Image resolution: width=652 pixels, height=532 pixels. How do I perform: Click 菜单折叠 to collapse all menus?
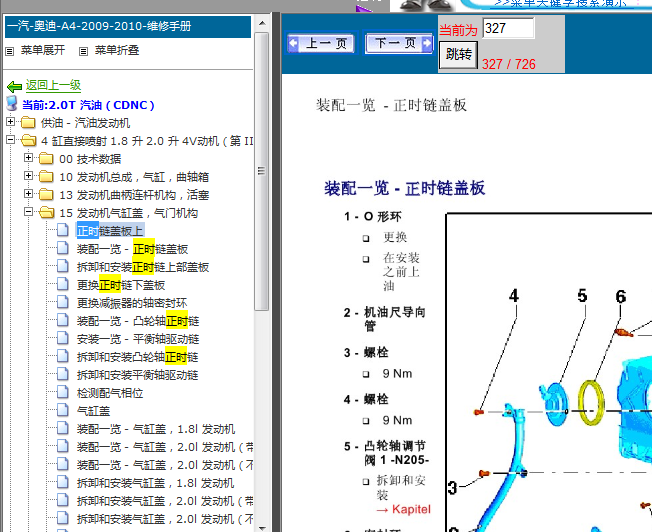click(117, 50)
